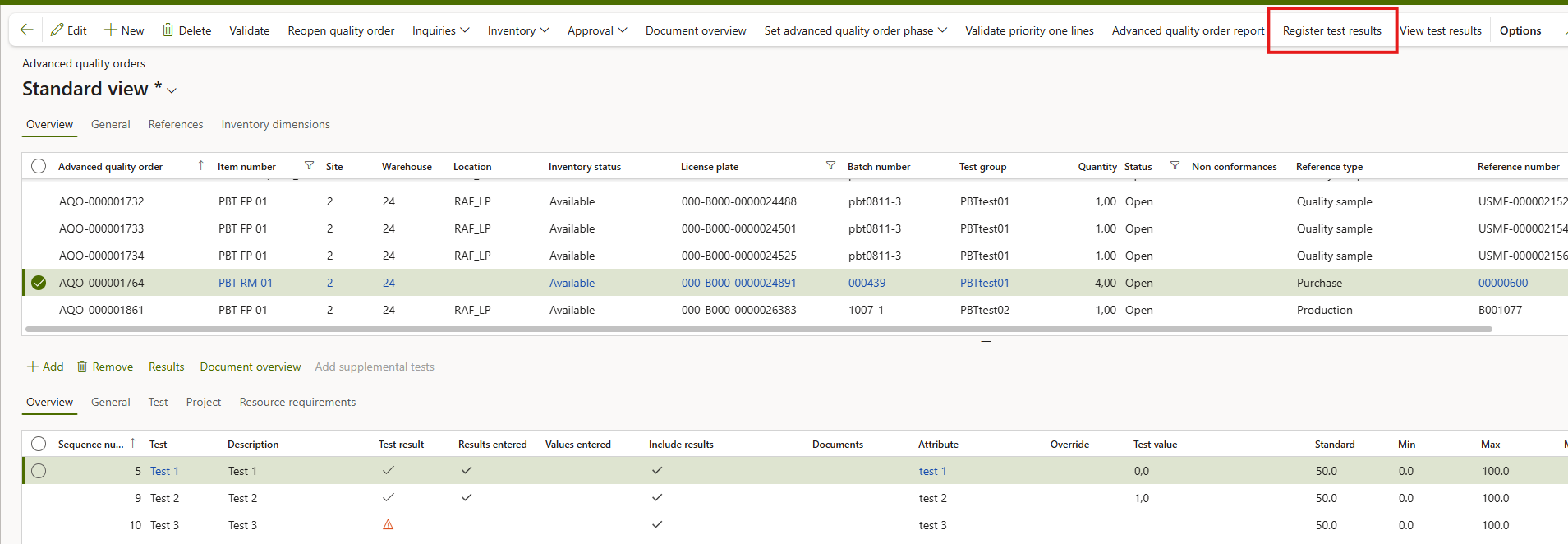Click the Status column filter icon
The height and width of the screenshot is (544, 1568).
pyautogui.click(x=1175, y=166)
